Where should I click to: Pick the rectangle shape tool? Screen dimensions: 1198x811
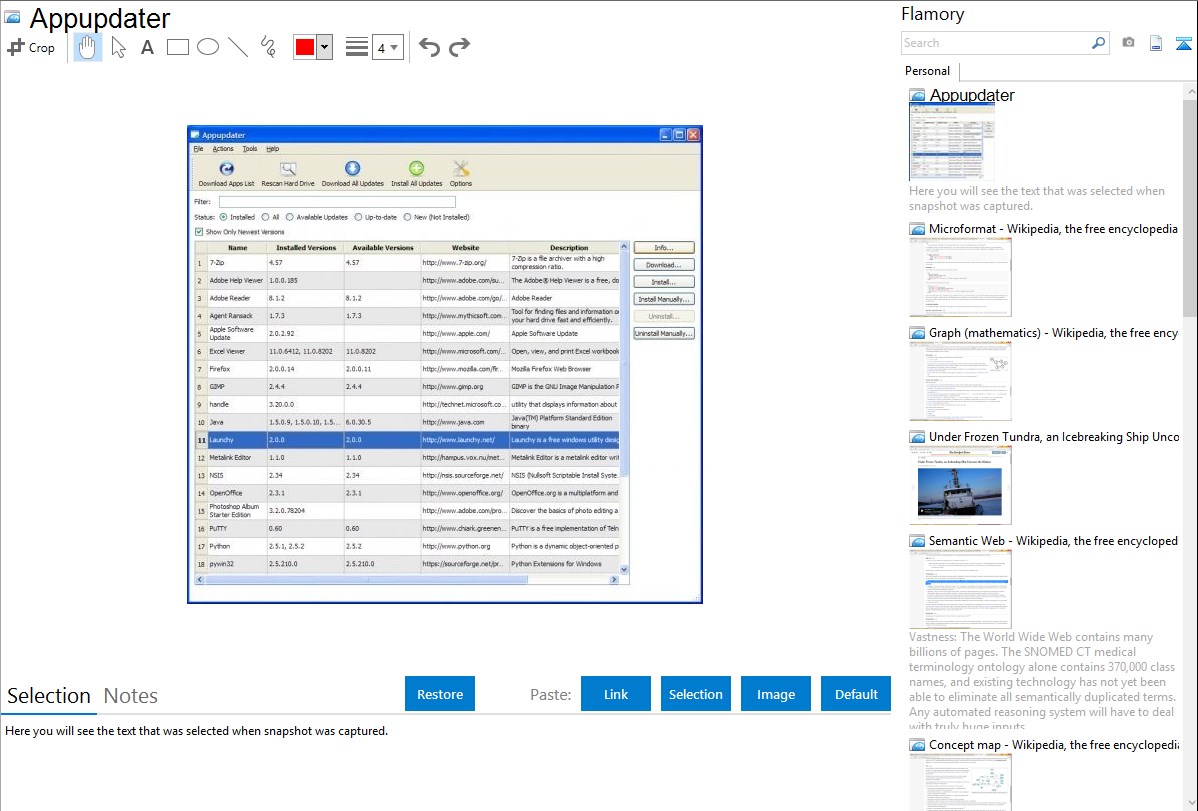click(177, 47)
